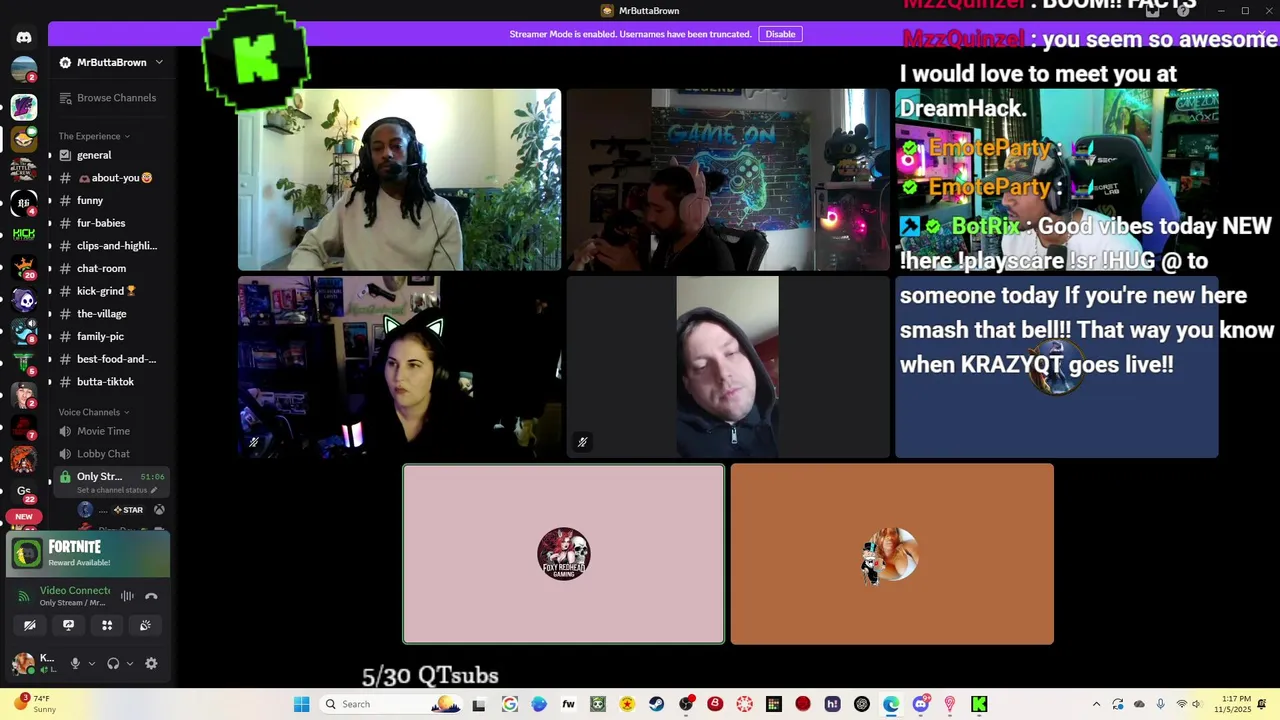Click the STAR user in voice list

coord(120,510)
